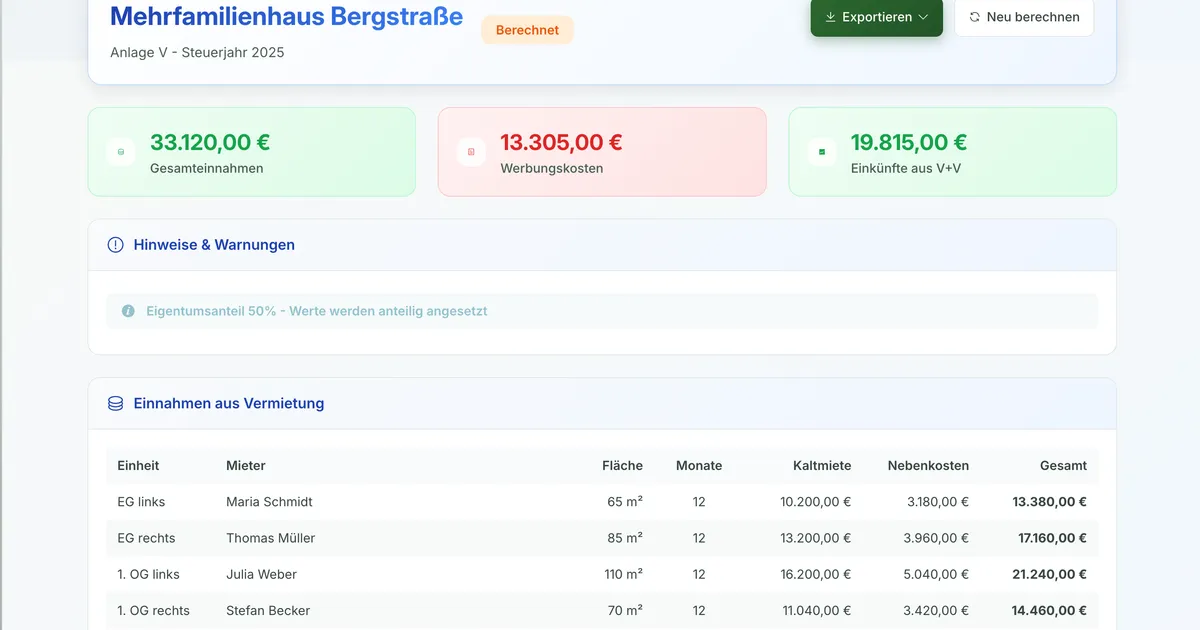Viewport: 1200px width, 630px height.
Task: Open the Hinweise & Warnungen section header
Action: (x=214, y=245)
